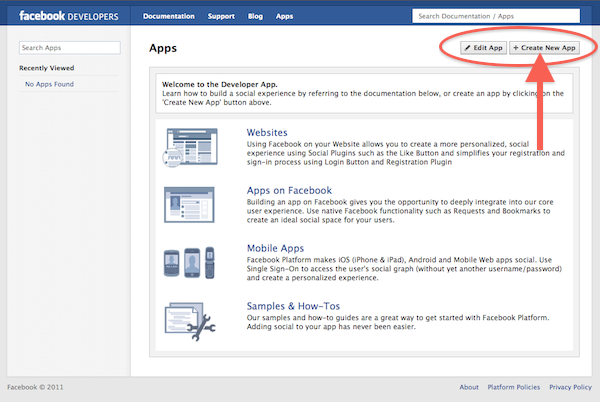Click the Apps on Facebook page icon
The height and width of the screenshot is (402, 600).
coord(189,205)
